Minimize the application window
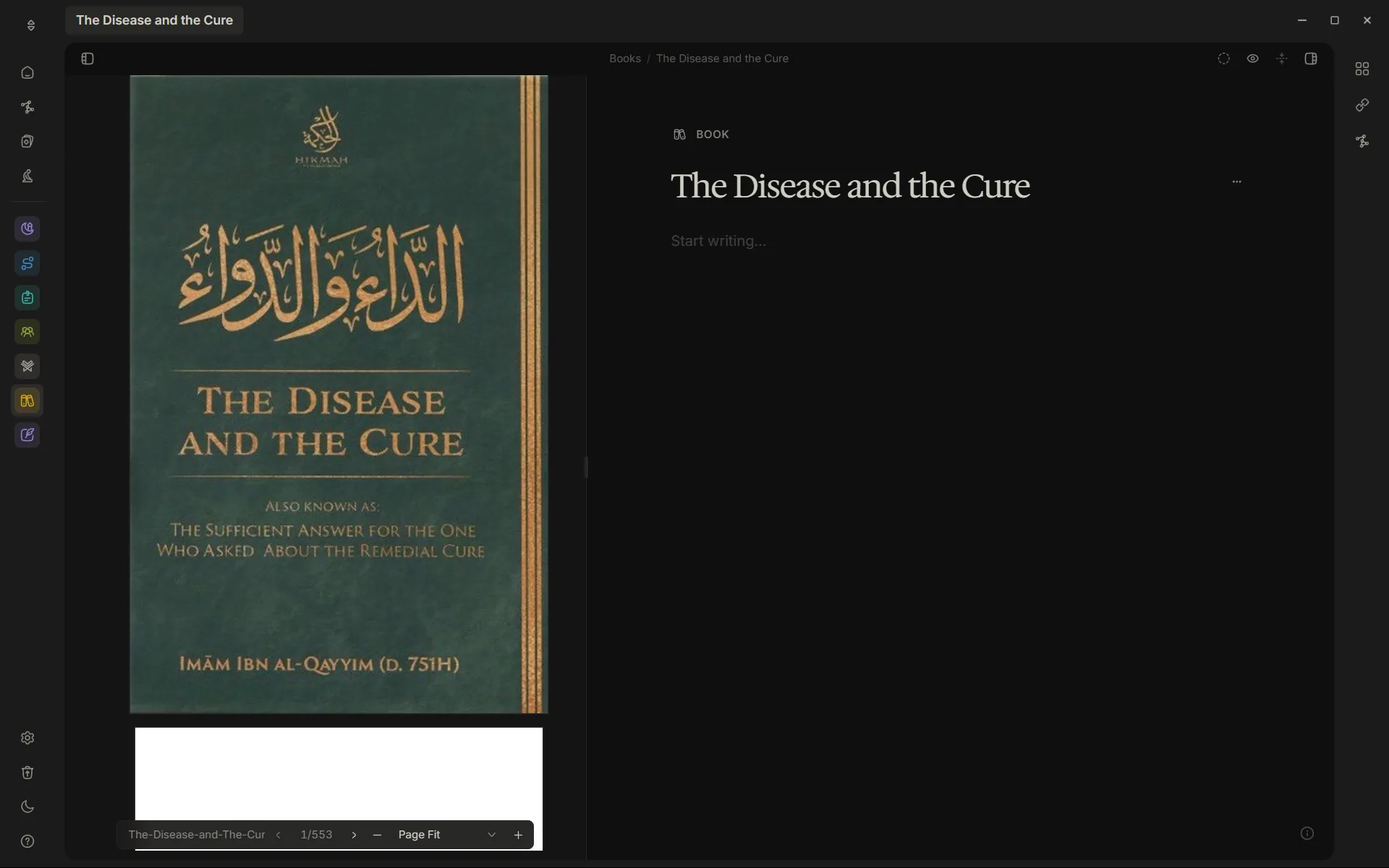Image resolution: width=1389 pixels, height=868 pixels. click(x=1301, y=20)
